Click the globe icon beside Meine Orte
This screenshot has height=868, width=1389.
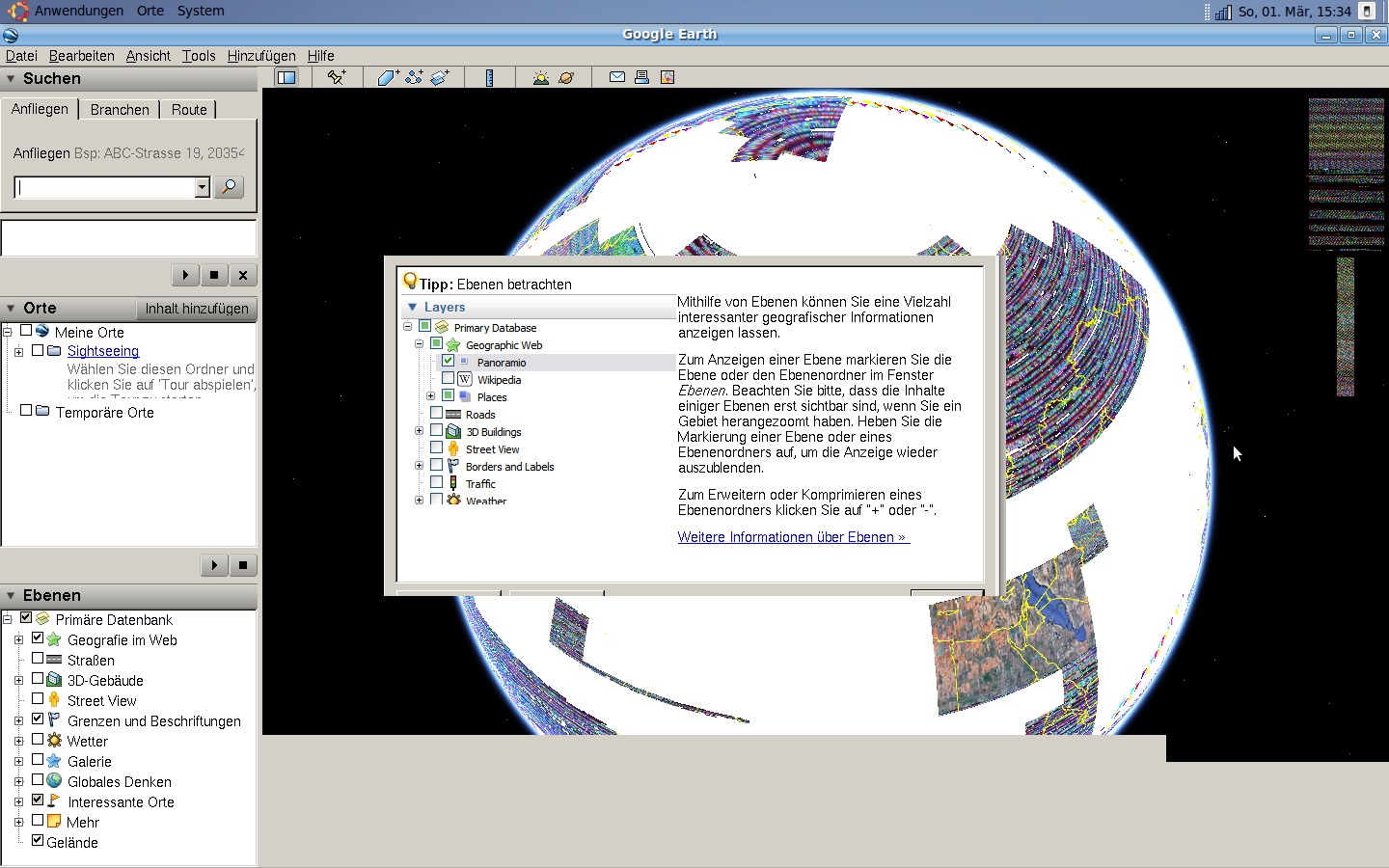[x=42, y=331]
